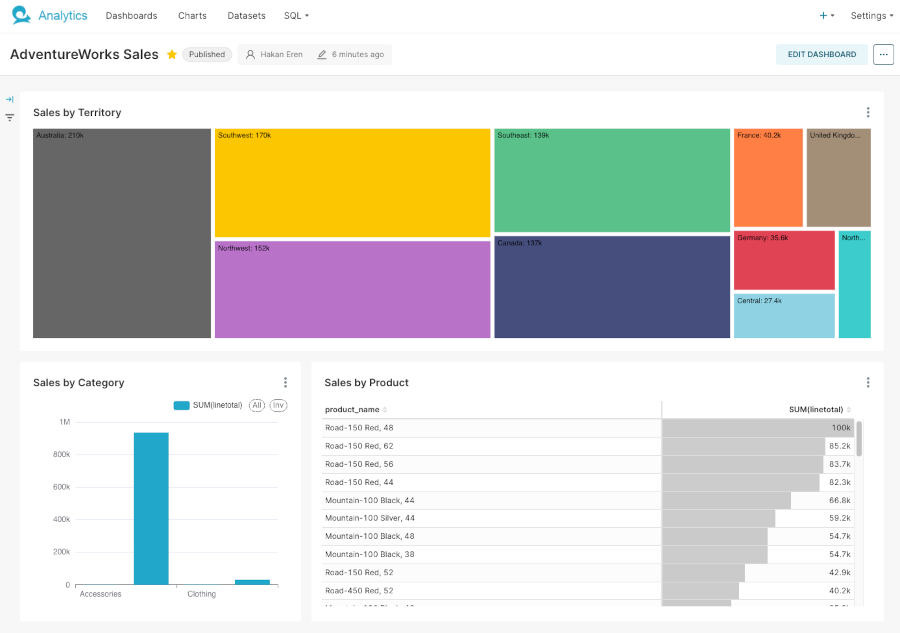
Task: Open the Datasets menu item
Action: 246,16
